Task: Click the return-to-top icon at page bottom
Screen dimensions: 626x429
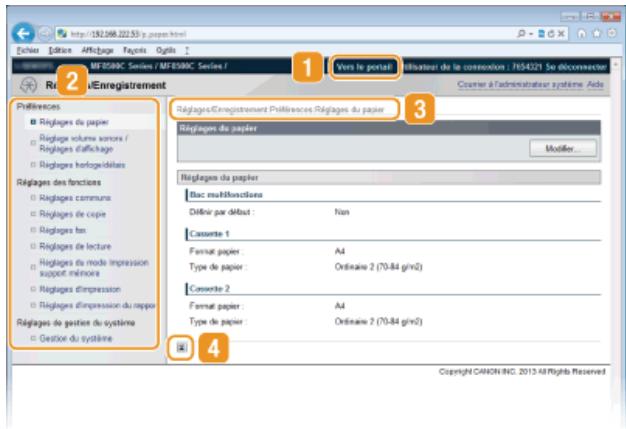Action: (x=181, y=348)
